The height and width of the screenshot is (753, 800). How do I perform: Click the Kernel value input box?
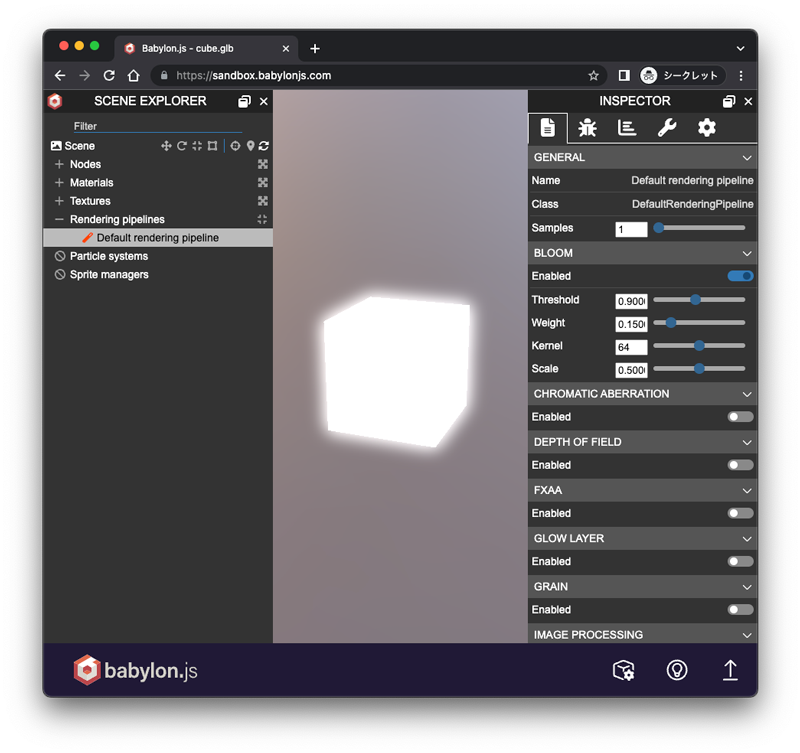[x=631, y=347]
